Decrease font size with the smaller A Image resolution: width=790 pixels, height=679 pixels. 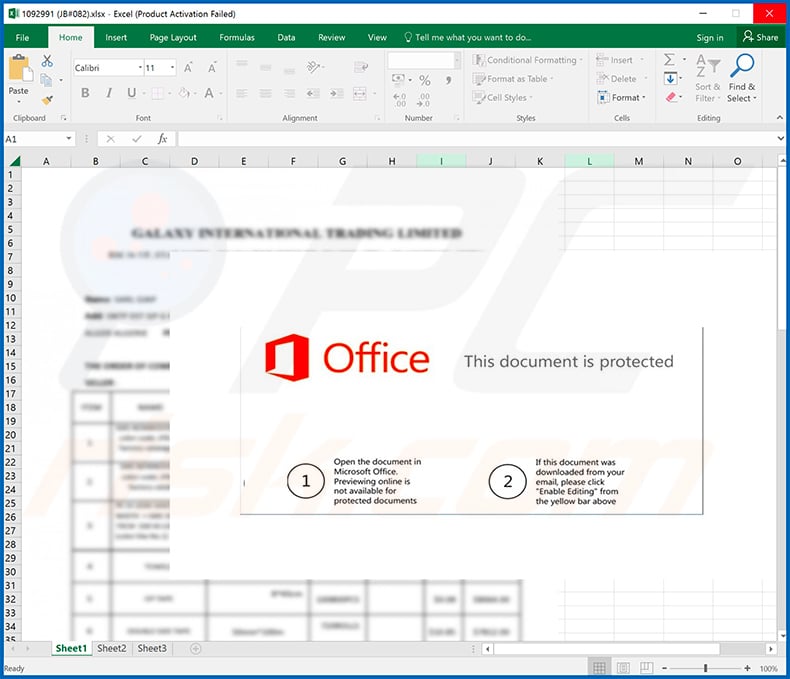click(212, 67)
